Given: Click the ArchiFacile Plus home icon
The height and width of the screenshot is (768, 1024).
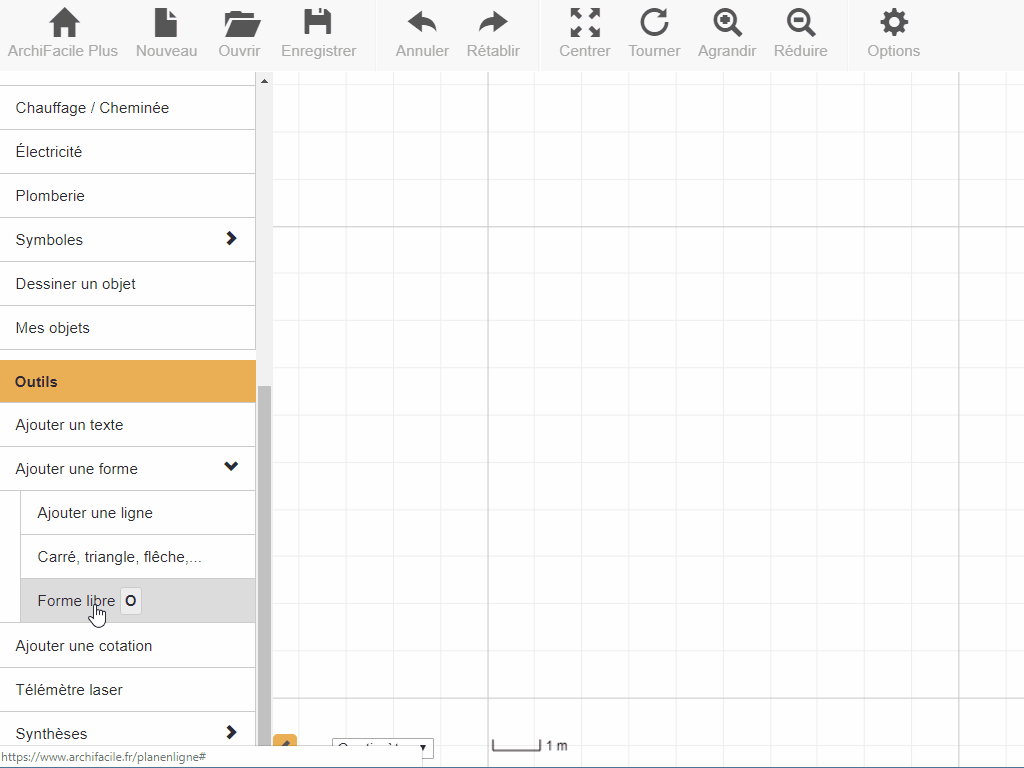Looking at the screenshot, I should point(63,24).
